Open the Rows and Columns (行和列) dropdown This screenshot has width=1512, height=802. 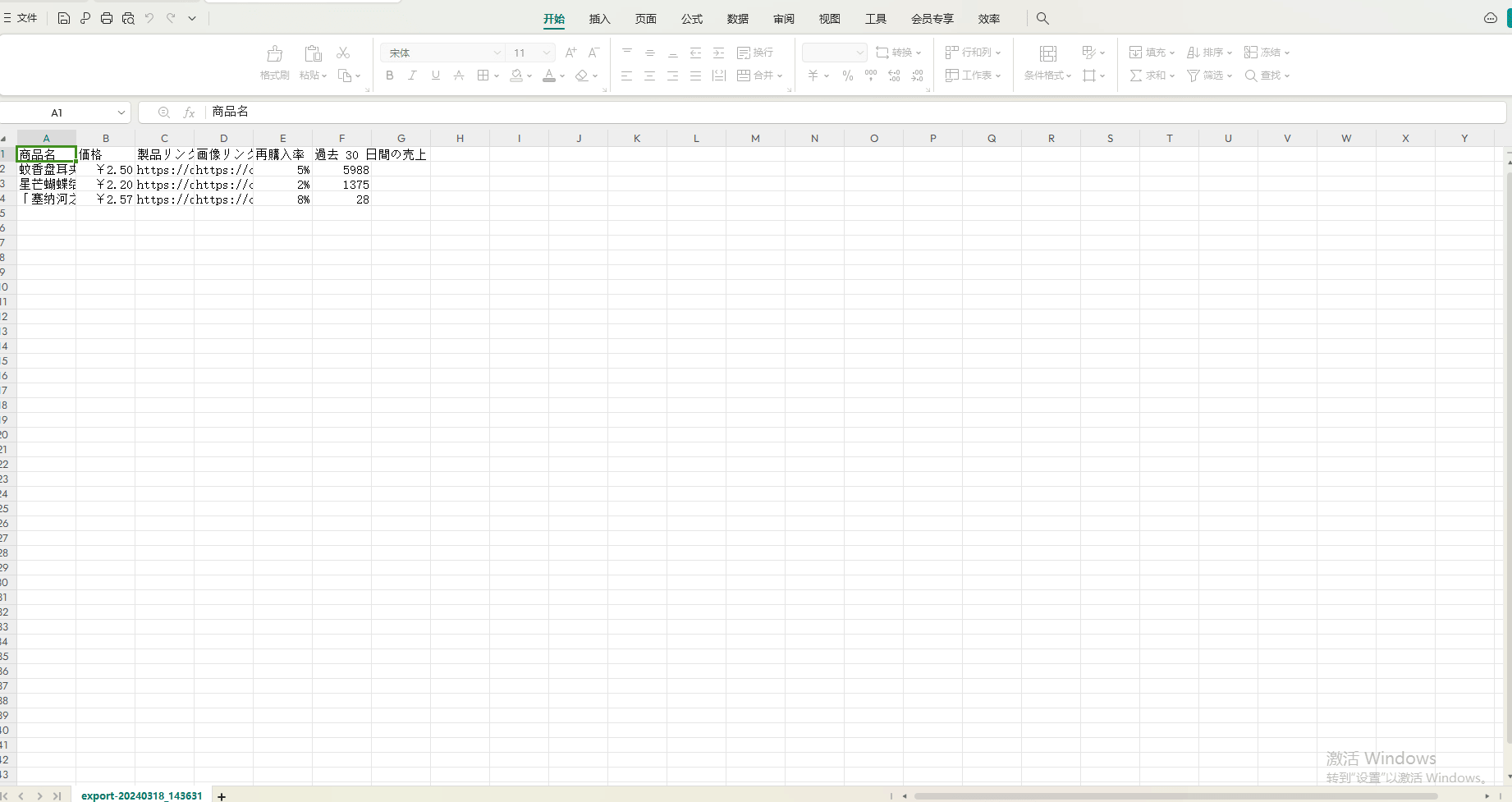click(x=974, y=53)
